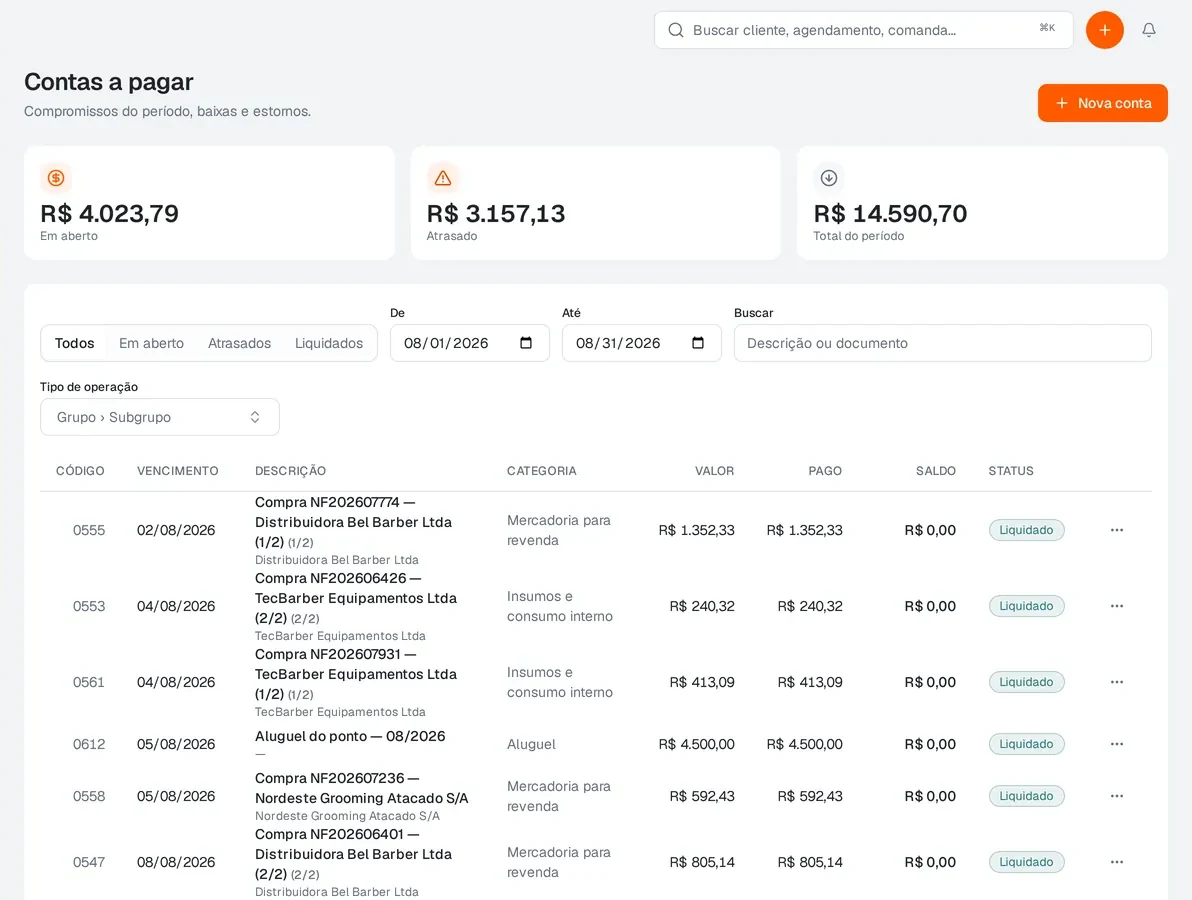
Task: Focus the global search field
Action: 864,30
